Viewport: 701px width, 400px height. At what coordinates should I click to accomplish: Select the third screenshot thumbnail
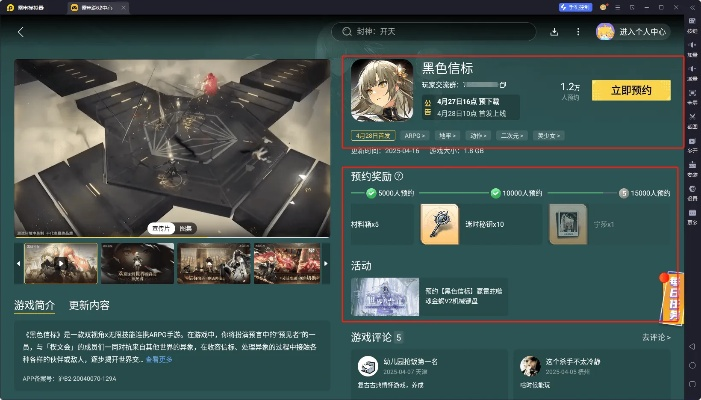click(214, 263)
